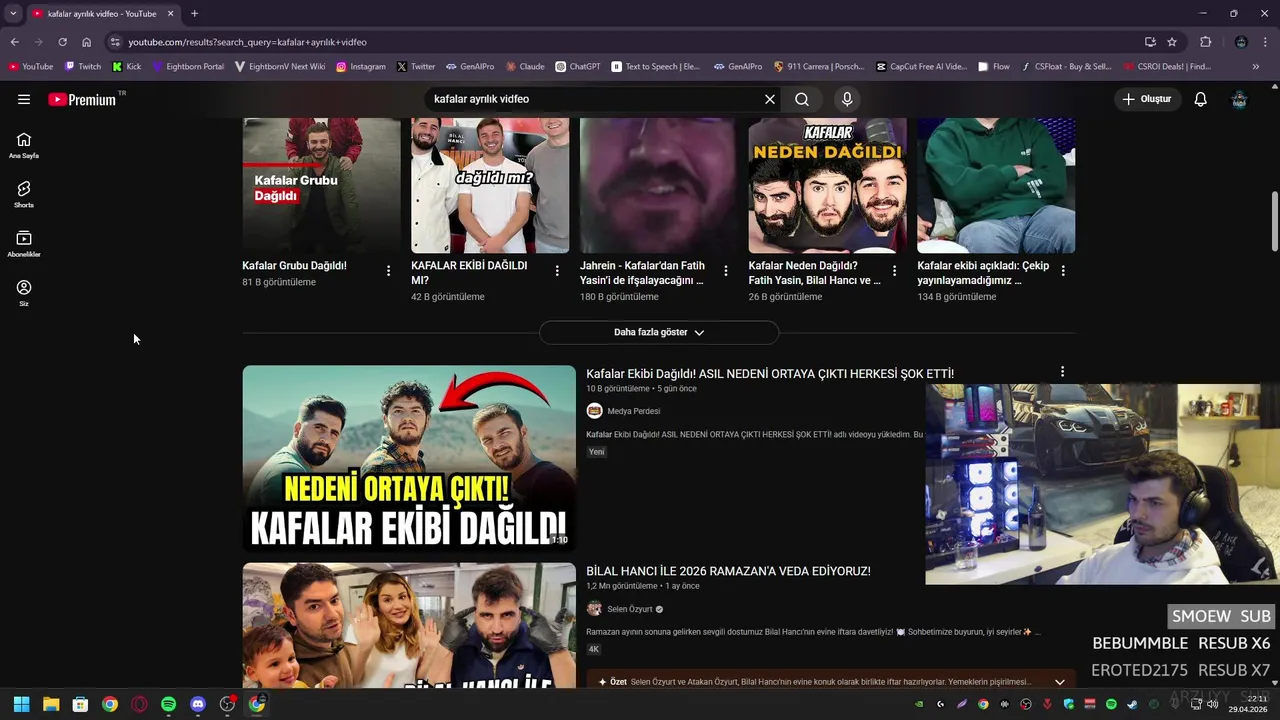Focus the address bar URL
This screenshot has width=1280, height=720.
click(x=247, y=42)
